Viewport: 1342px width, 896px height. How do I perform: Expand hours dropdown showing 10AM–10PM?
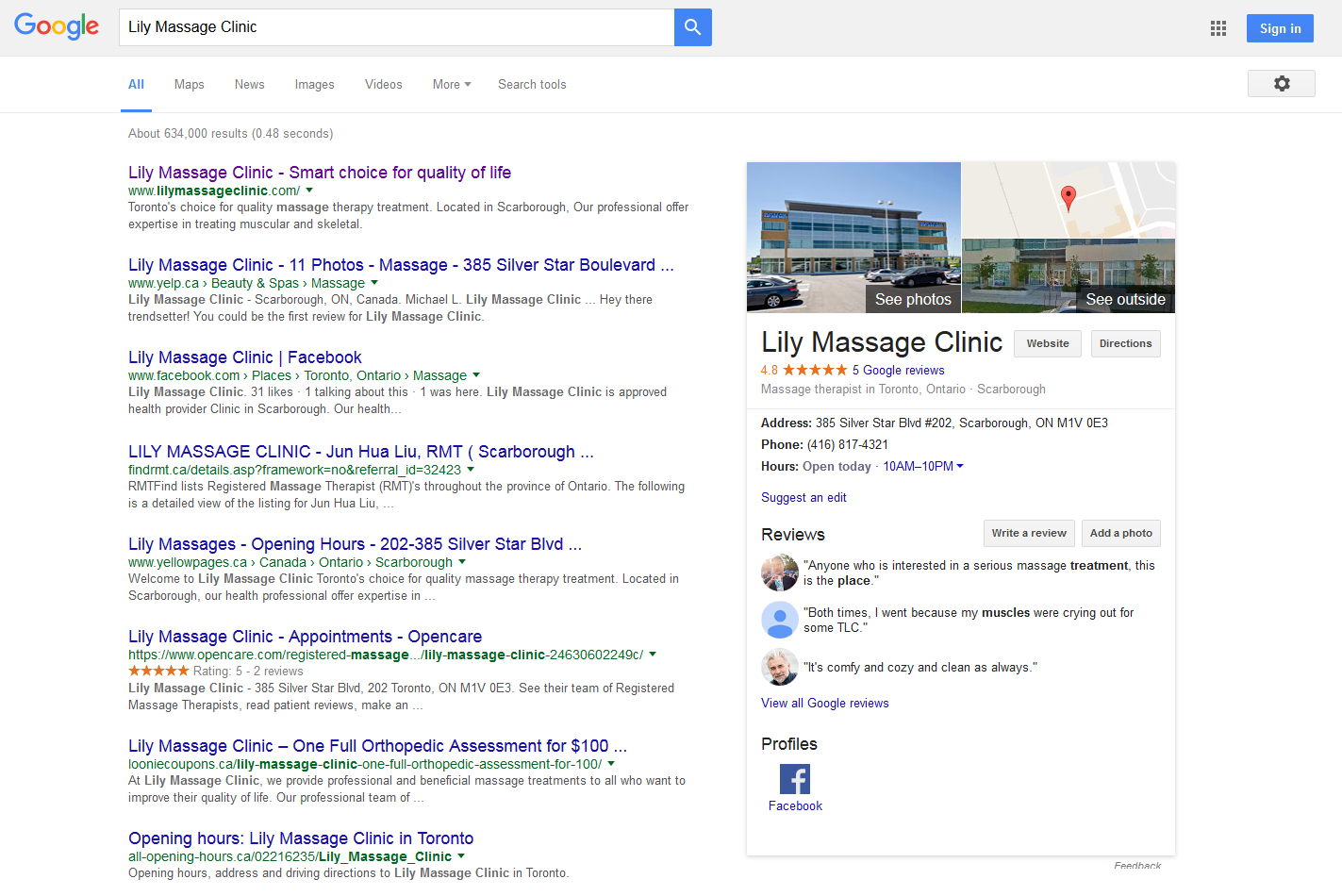[x=960, y=466]
